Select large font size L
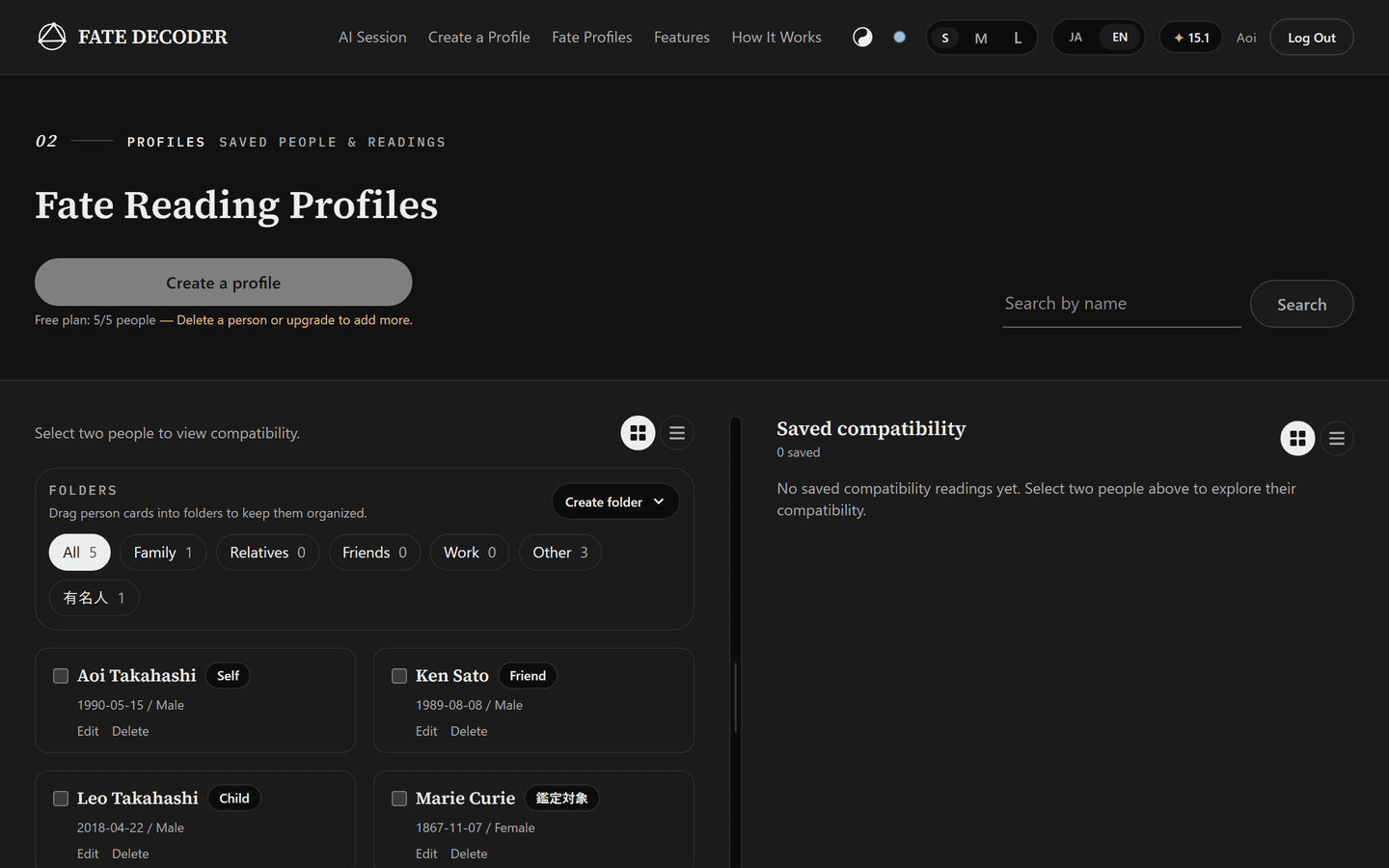The image size is (1389, 868). tap(1018, 38)
